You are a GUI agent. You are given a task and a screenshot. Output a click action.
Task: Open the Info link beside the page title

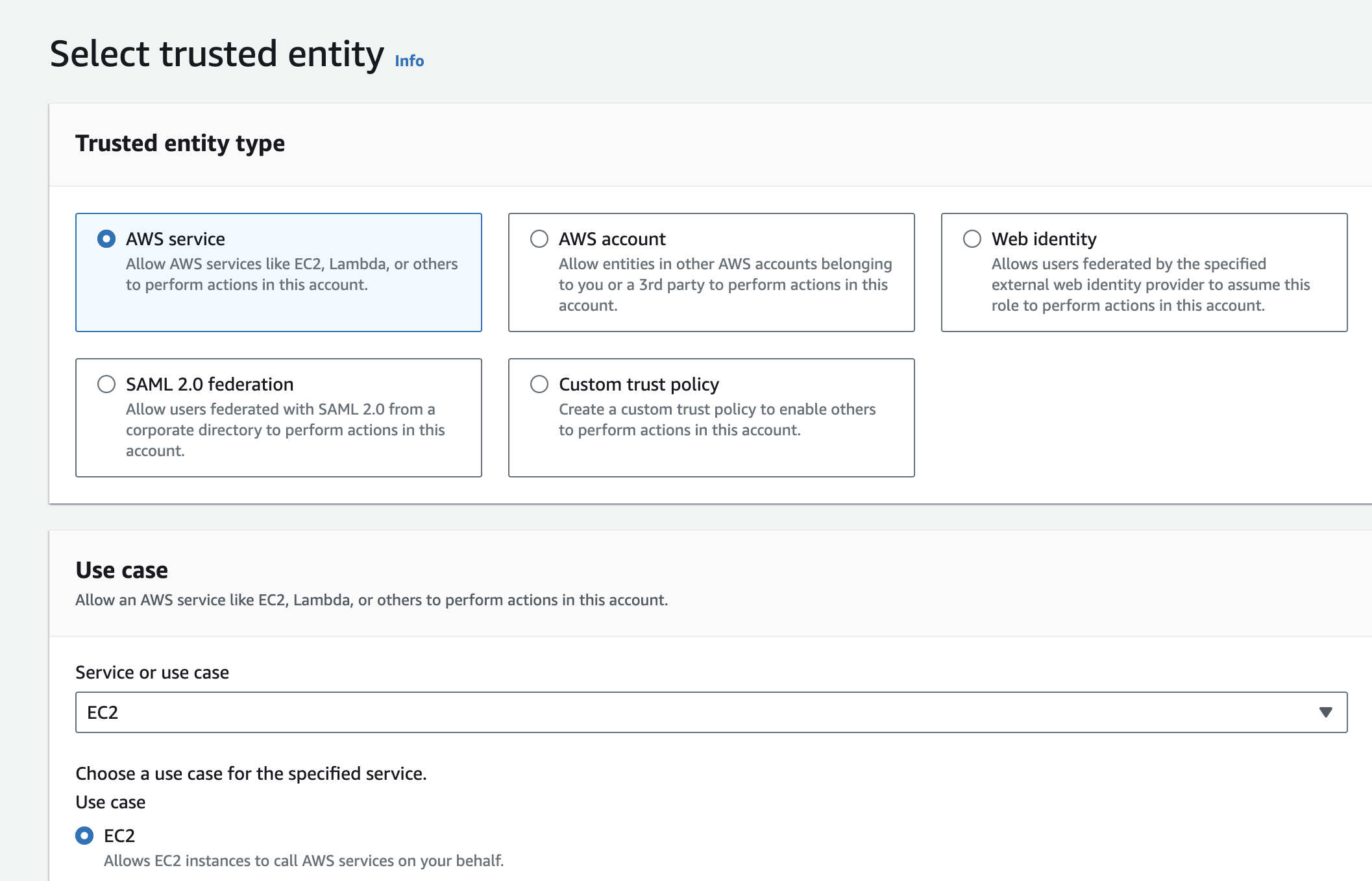click(410, 61)
